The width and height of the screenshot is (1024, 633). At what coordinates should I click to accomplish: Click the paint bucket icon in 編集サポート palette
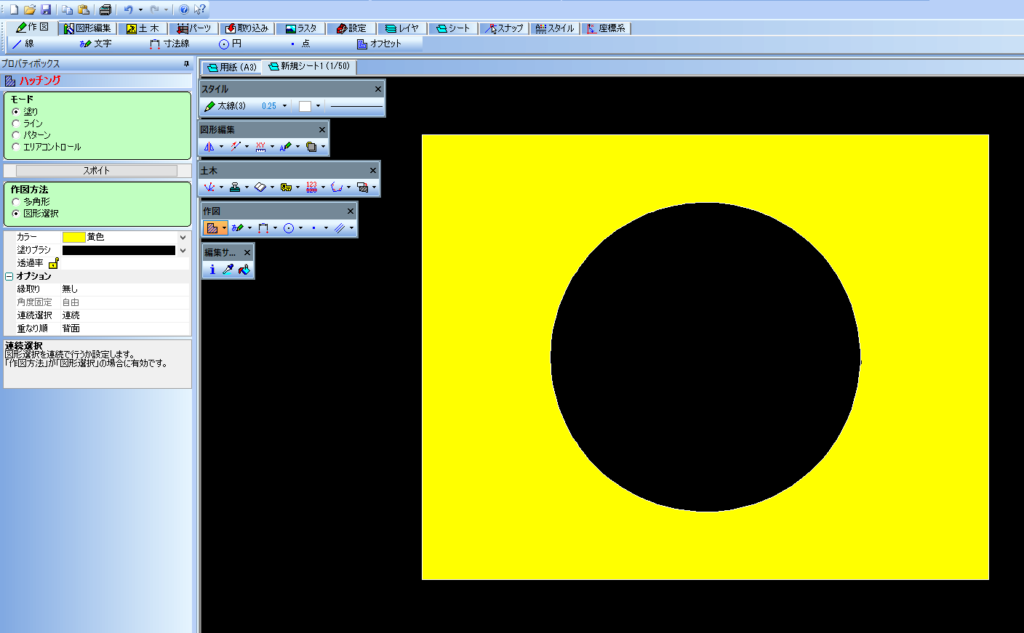[243, 269]
